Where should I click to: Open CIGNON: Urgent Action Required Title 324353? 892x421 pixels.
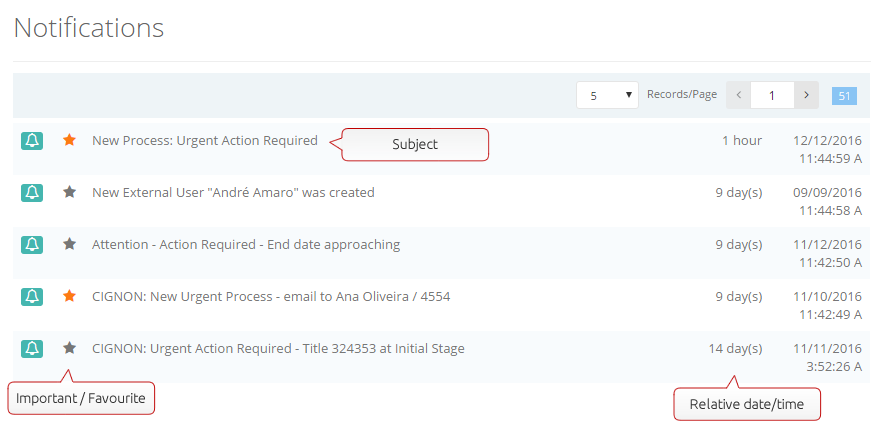278,348
